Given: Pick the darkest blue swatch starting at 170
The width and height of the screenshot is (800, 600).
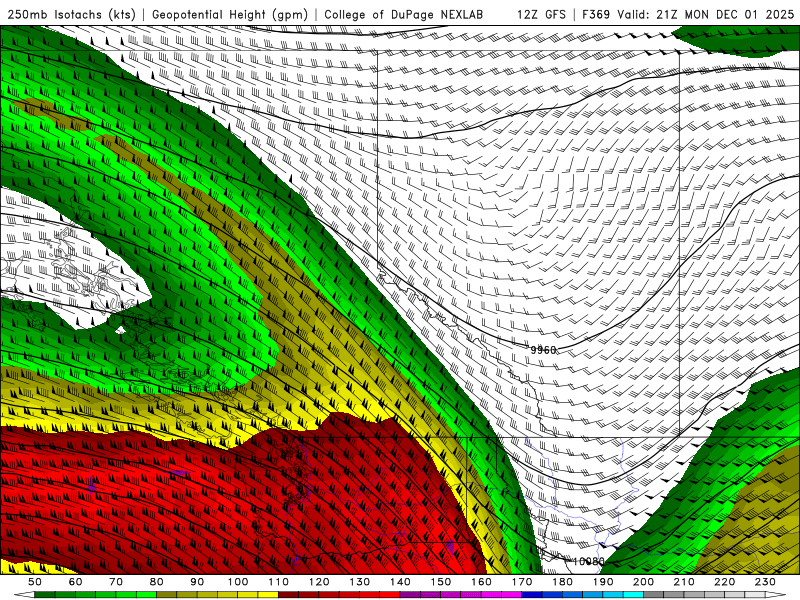Looking at the screenshot, I should [x=532, y=595].
